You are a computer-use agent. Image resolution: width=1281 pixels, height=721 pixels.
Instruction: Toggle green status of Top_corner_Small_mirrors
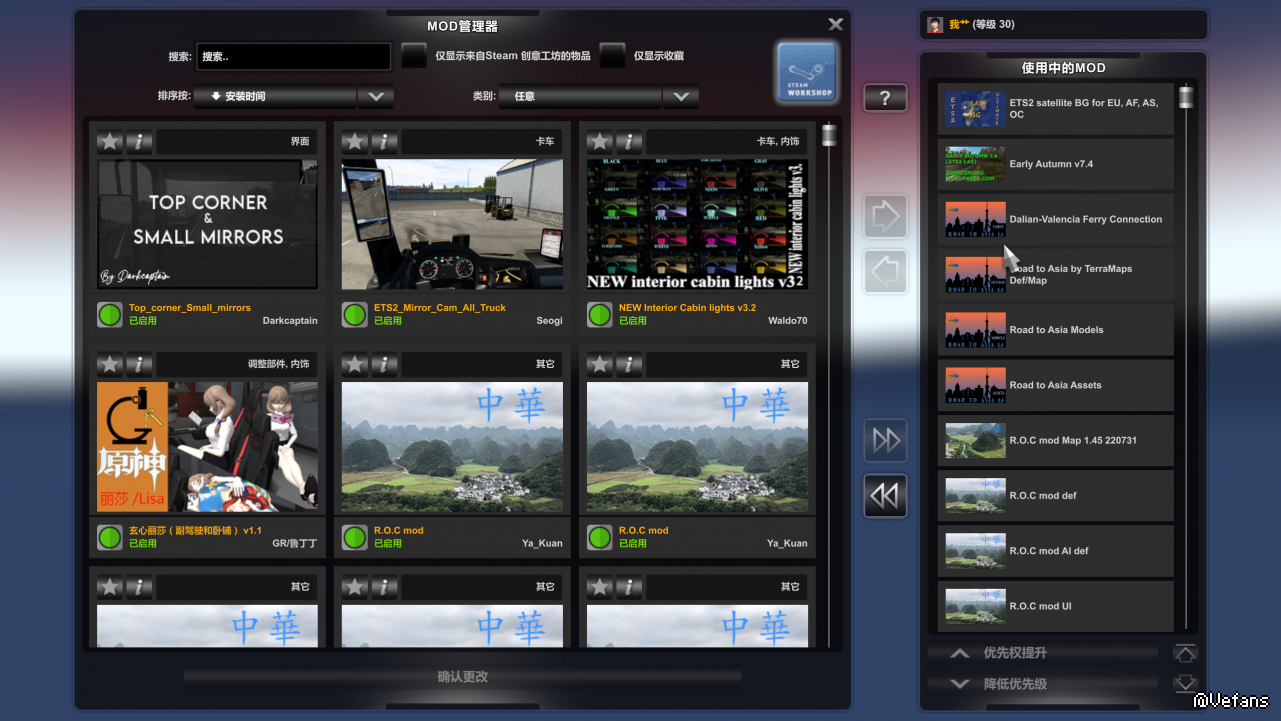110,315
